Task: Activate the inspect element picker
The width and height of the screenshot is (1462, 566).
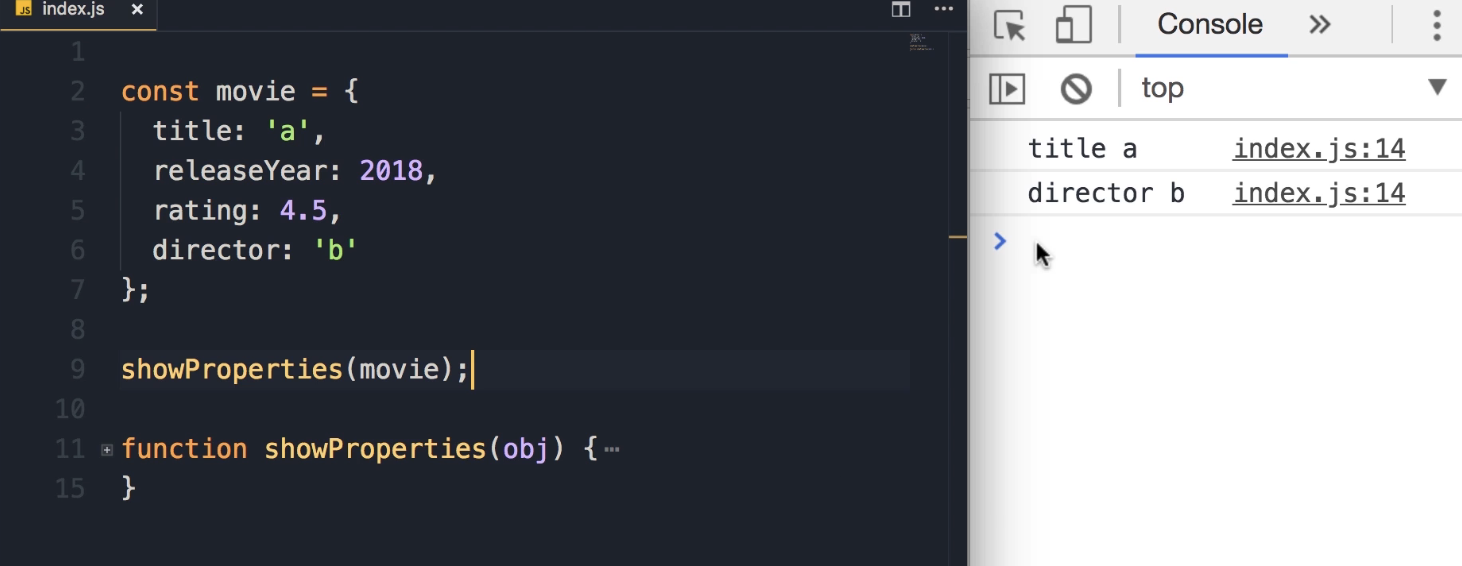Action: [1010, 25]
